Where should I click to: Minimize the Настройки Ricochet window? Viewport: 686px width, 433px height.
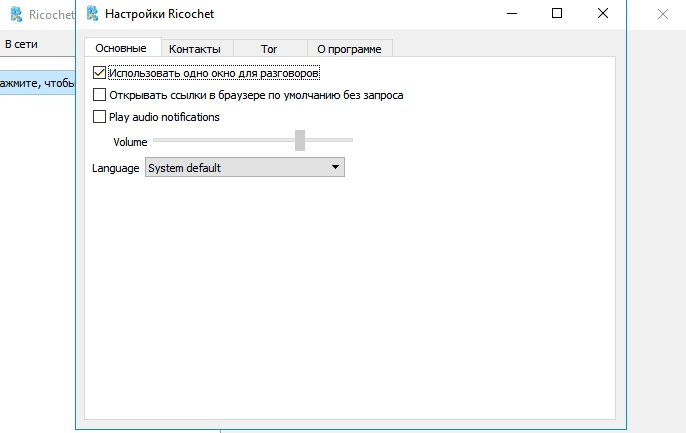click(x=512, y=14)
